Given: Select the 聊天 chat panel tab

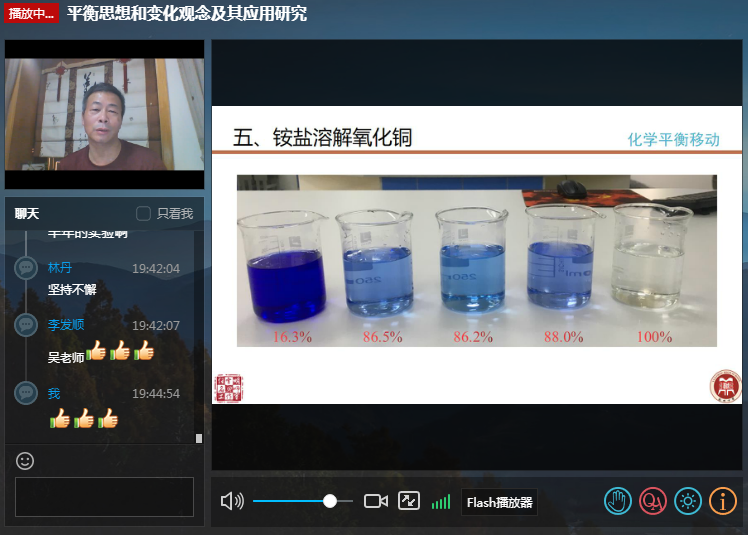Looking at the screenshot, I should coord(27,214).
